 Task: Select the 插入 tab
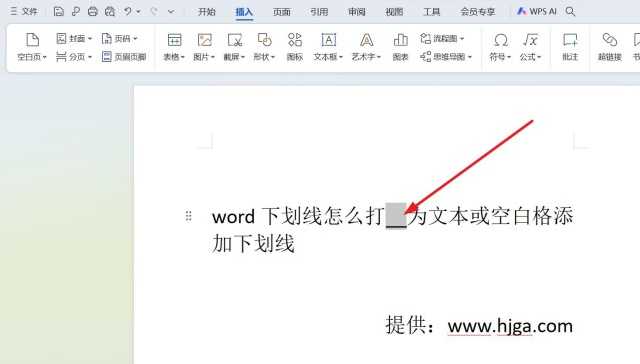(244, 12)
